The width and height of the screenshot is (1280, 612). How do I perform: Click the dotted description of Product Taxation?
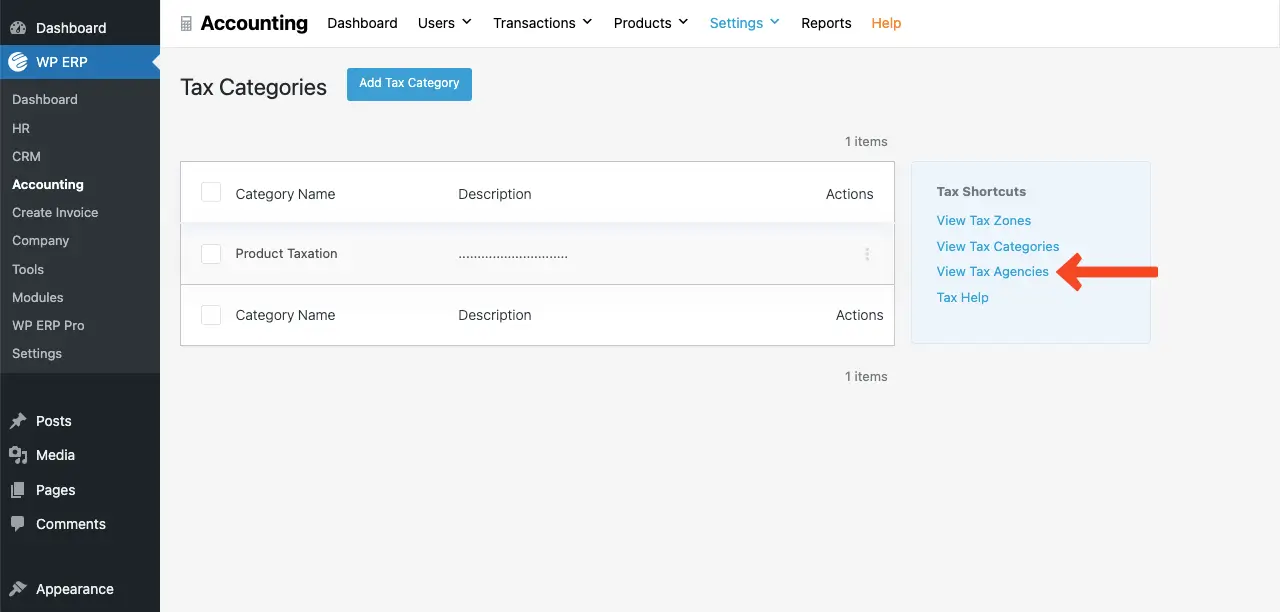coord(513,256)
